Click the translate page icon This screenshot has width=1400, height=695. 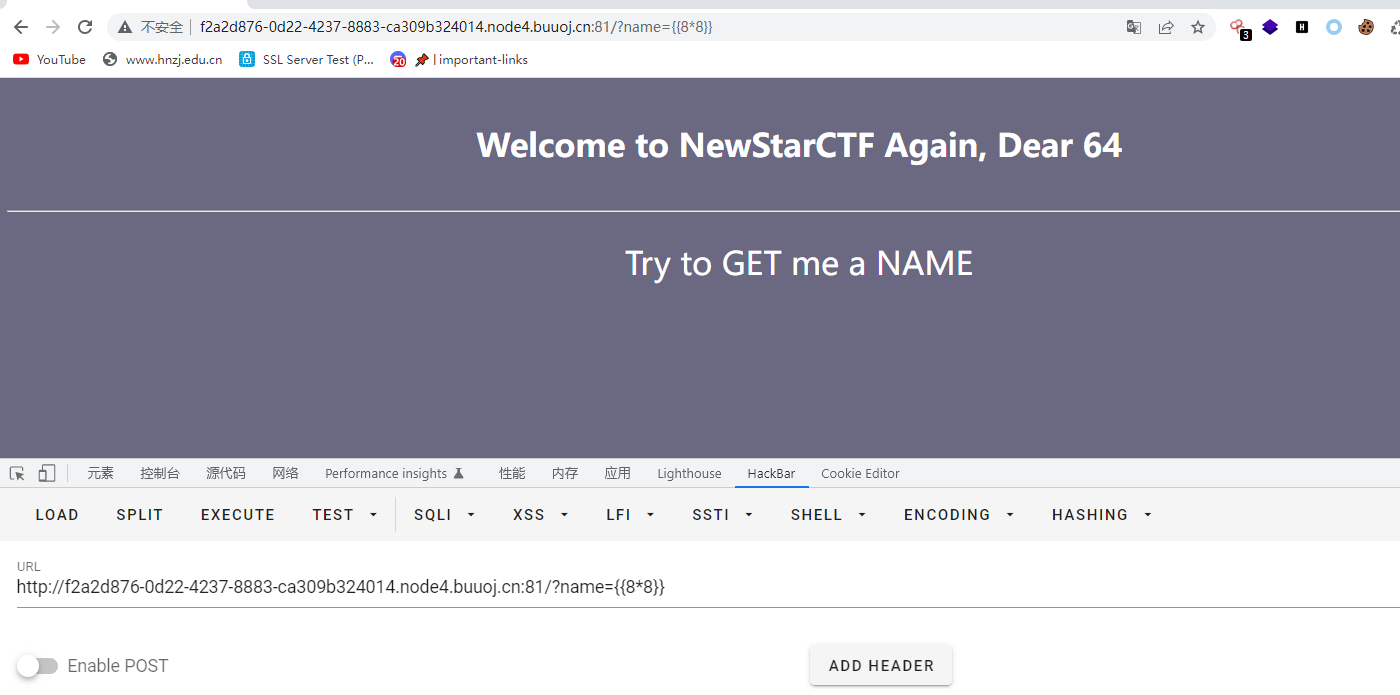pyautogui.click(x=1134, y=27)
